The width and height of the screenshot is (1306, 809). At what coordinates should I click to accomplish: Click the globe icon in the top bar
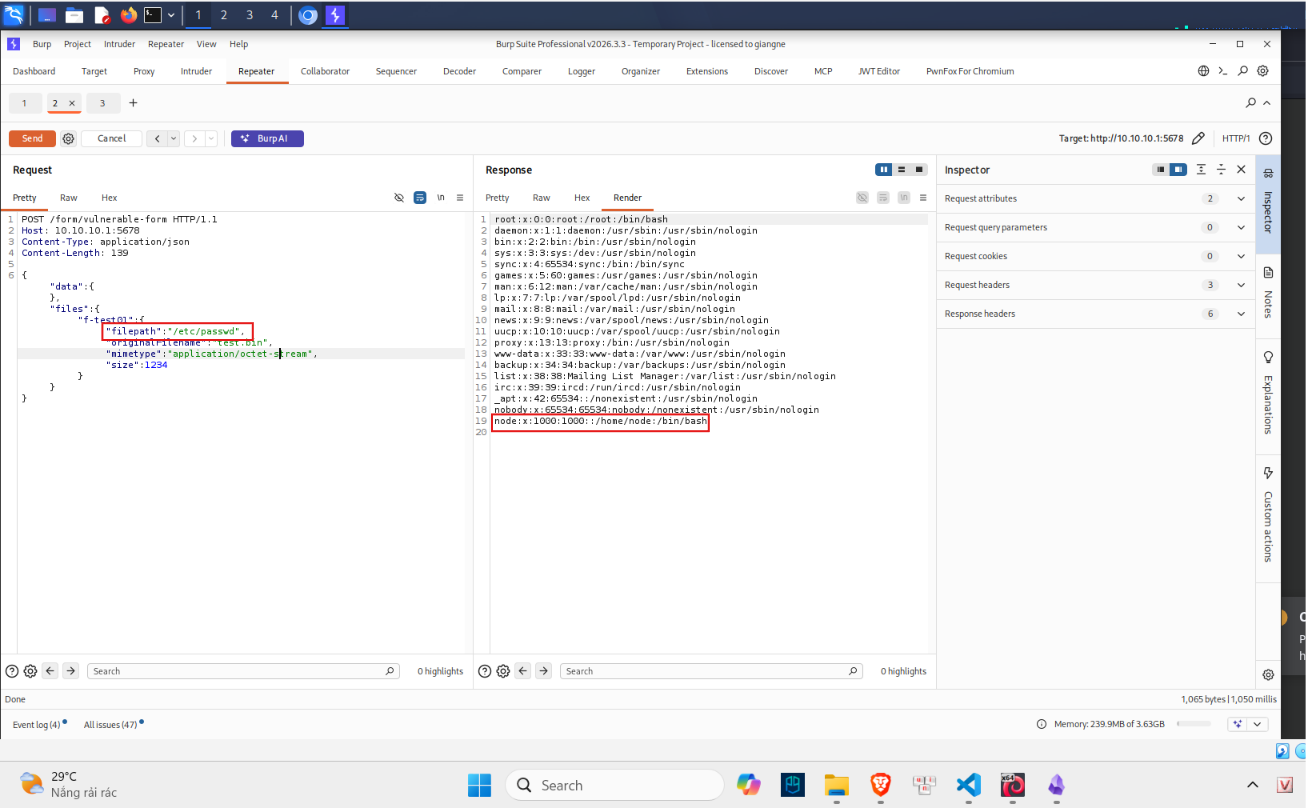point(1204,71)
